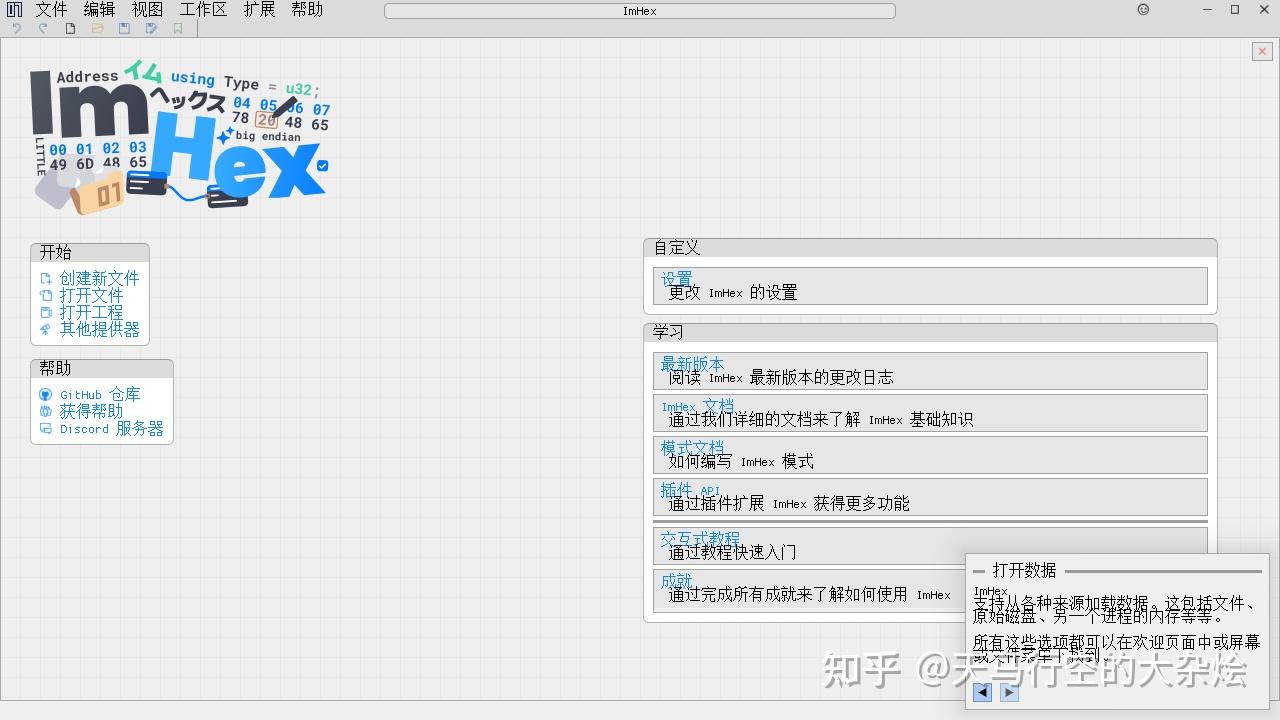This screenshot has width=1280, height=720.
Task: Click the telescope icon beside 其他提供器
Action: pyautogui.click(x=45, y=329)
